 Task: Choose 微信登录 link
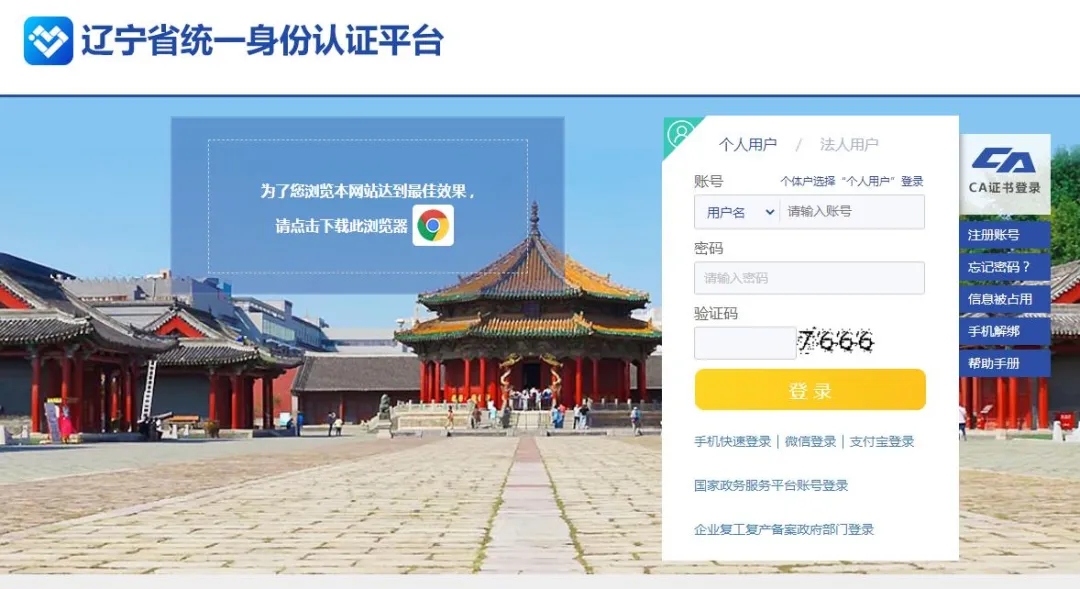point(810,442)
